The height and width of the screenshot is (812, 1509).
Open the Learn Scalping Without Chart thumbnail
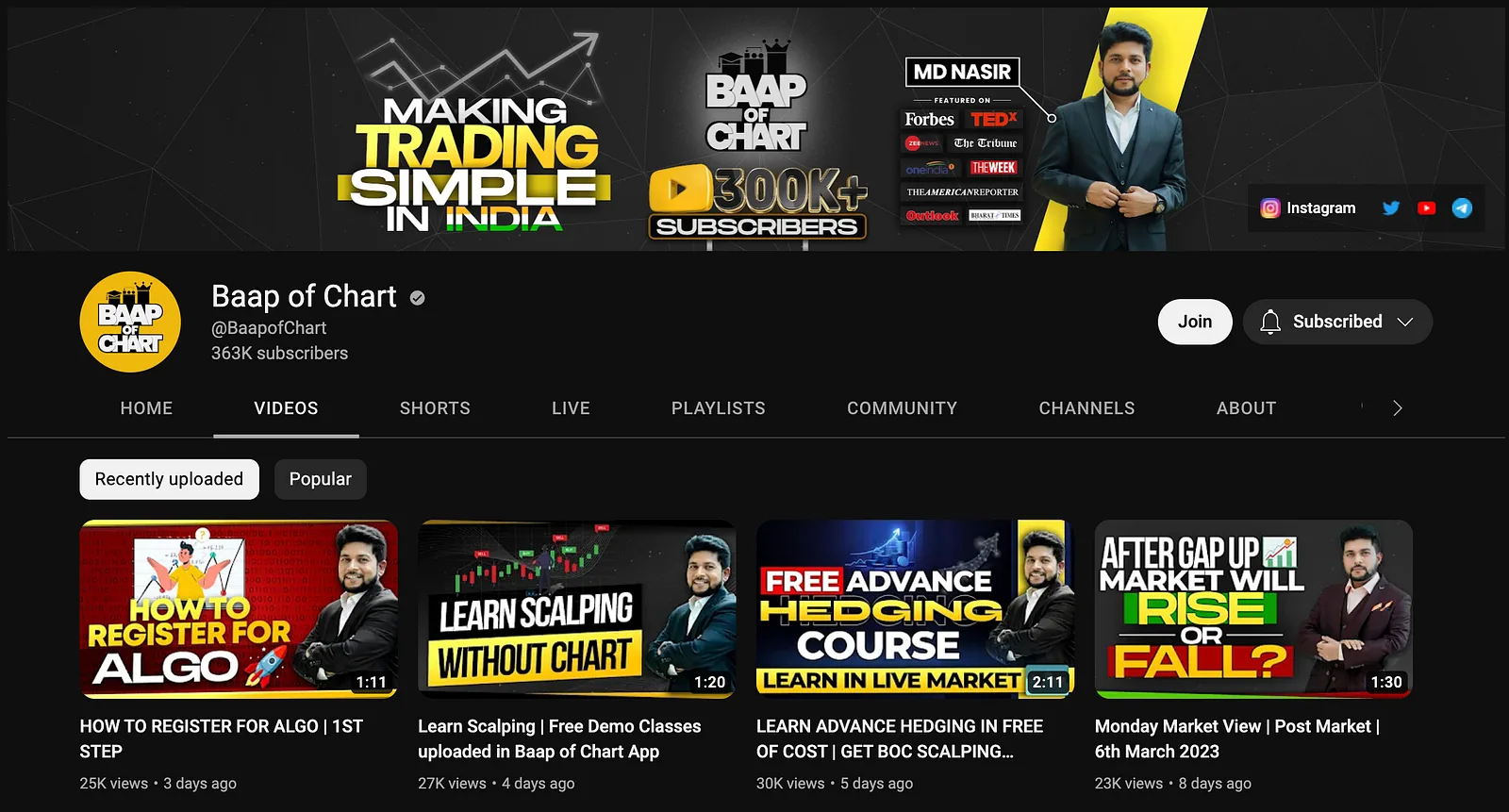(577, 609)
